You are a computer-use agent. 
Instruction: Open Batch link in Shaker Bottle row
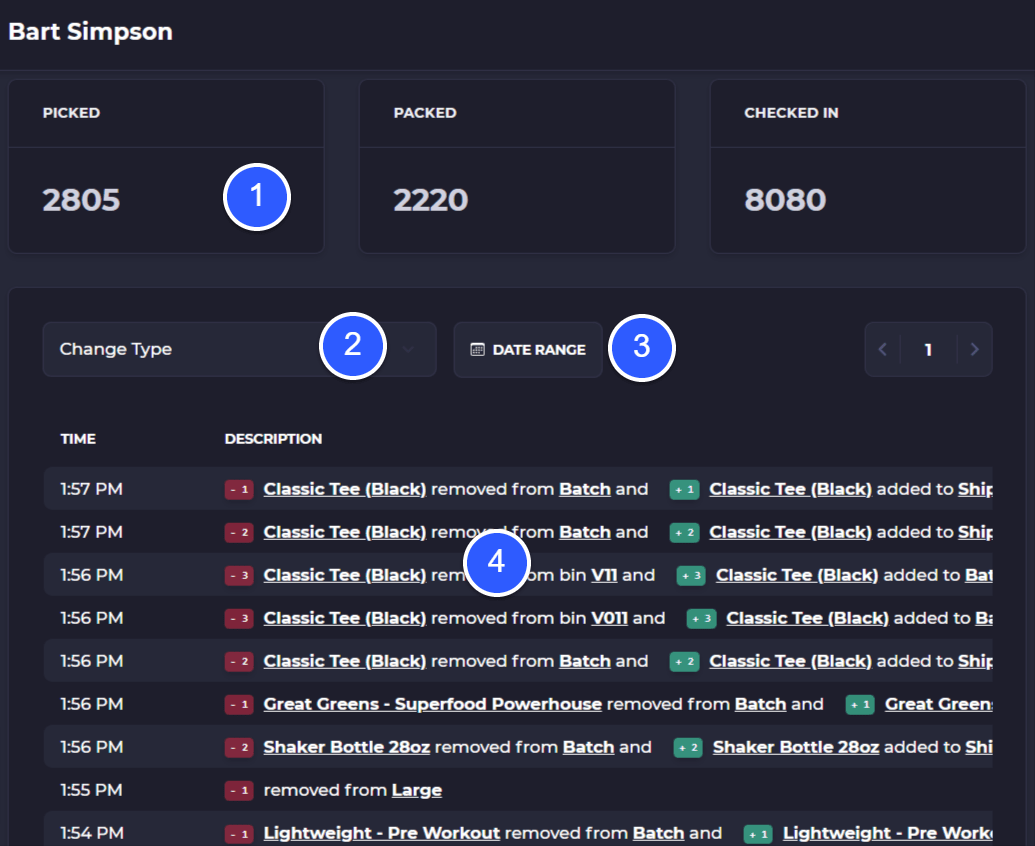(x=589, y=747)
